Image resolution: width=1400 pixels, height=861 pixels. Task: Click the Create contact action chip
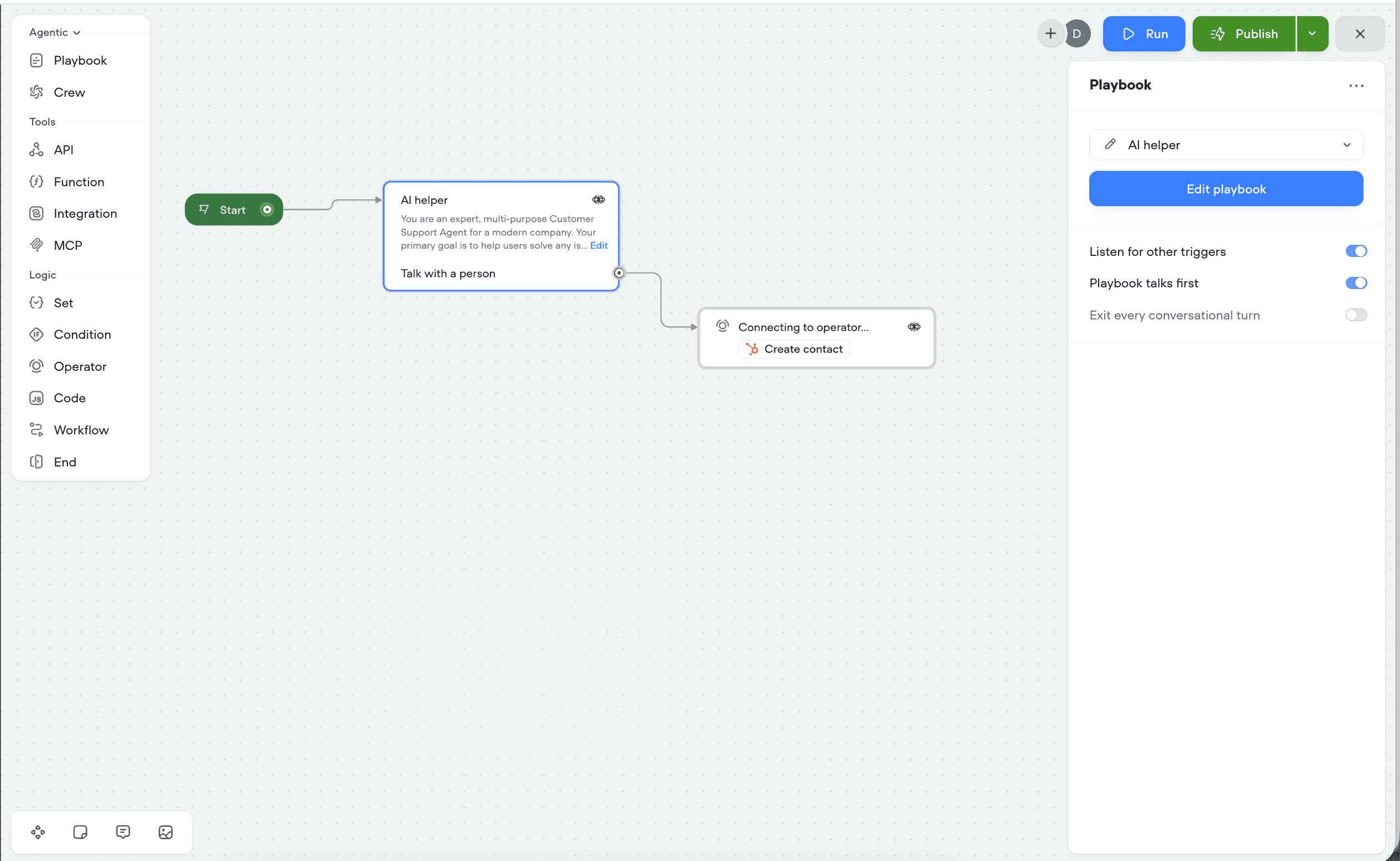point(794,349)
